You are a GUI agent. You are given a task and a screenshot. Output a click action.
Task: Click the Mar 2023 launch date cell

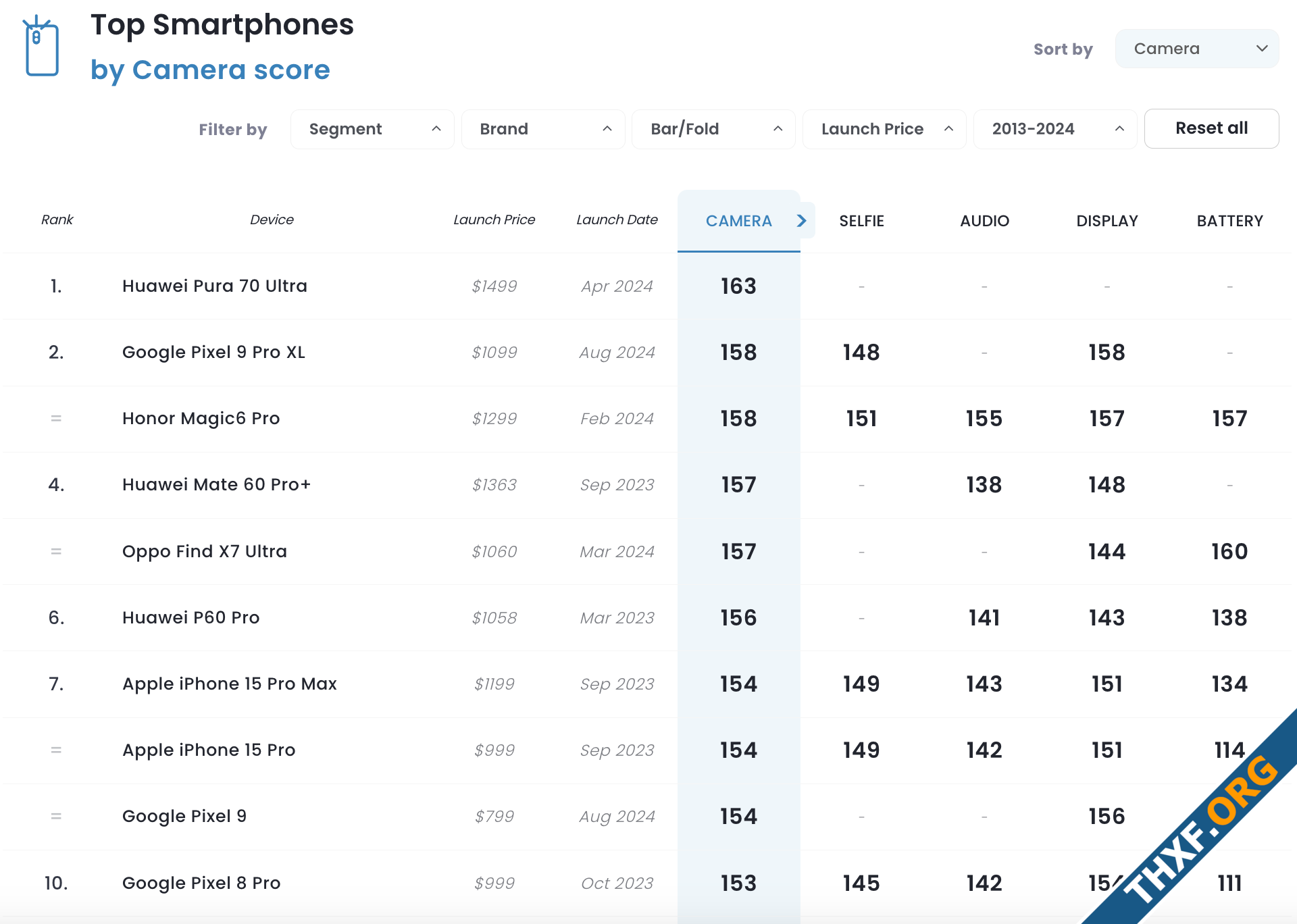(617, 617)
